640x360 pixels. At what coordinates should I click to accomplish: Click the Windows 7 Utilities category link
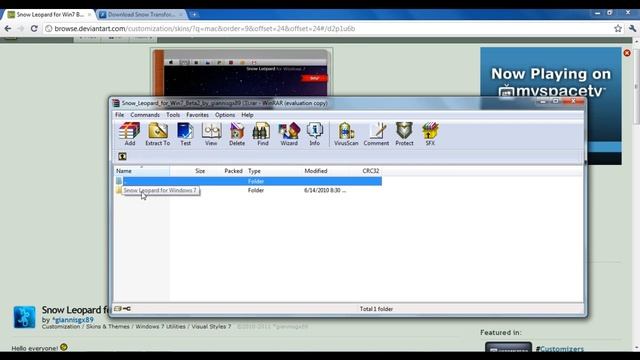click(160, 327)
